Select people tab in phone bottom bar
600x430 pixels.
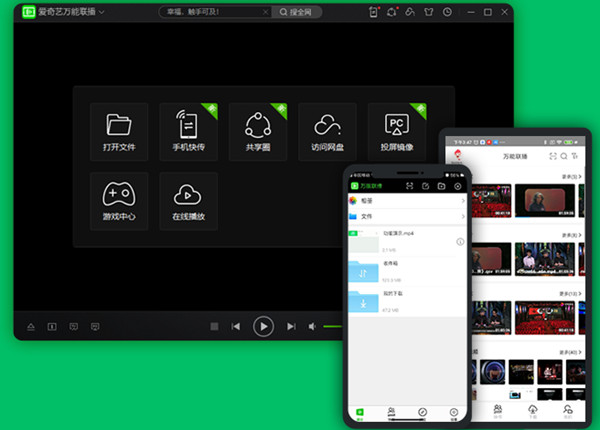pos(391,412)
